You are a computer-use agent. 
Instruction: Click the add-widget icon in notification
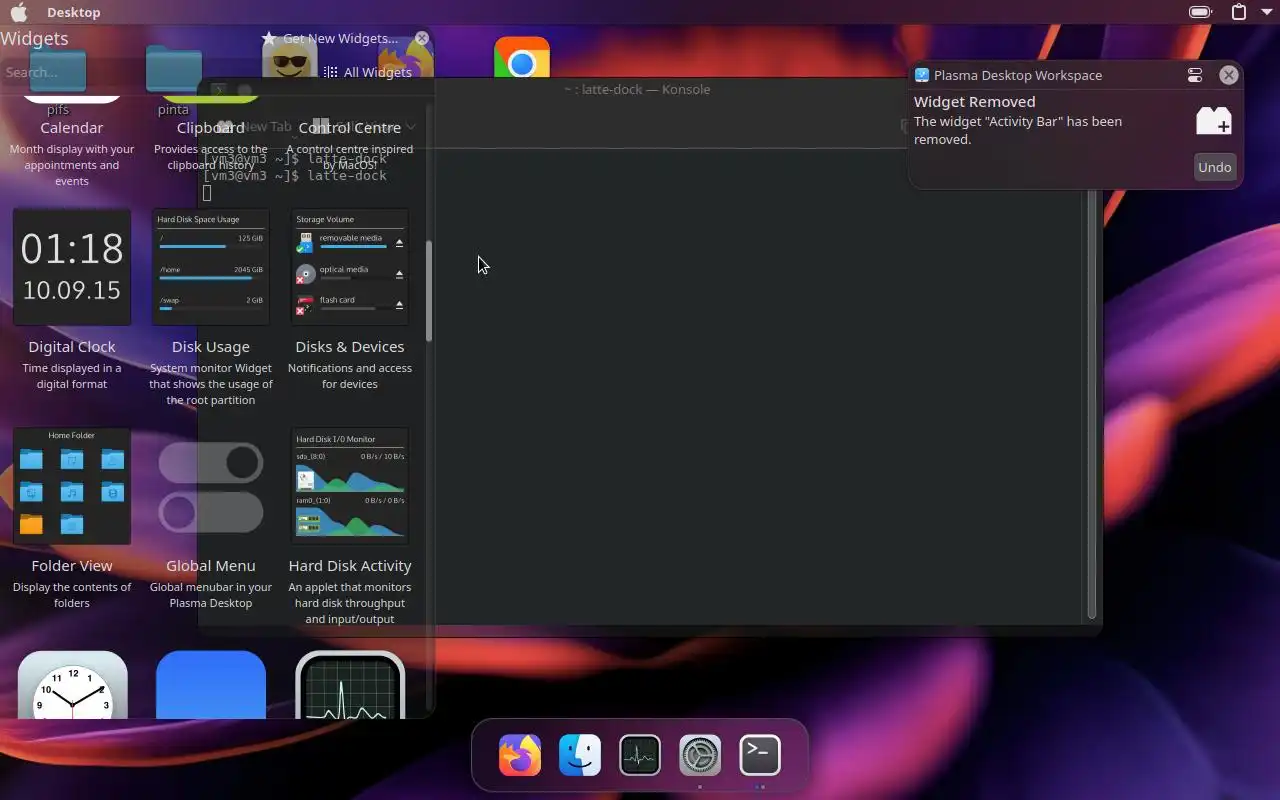pos(1213,121)
